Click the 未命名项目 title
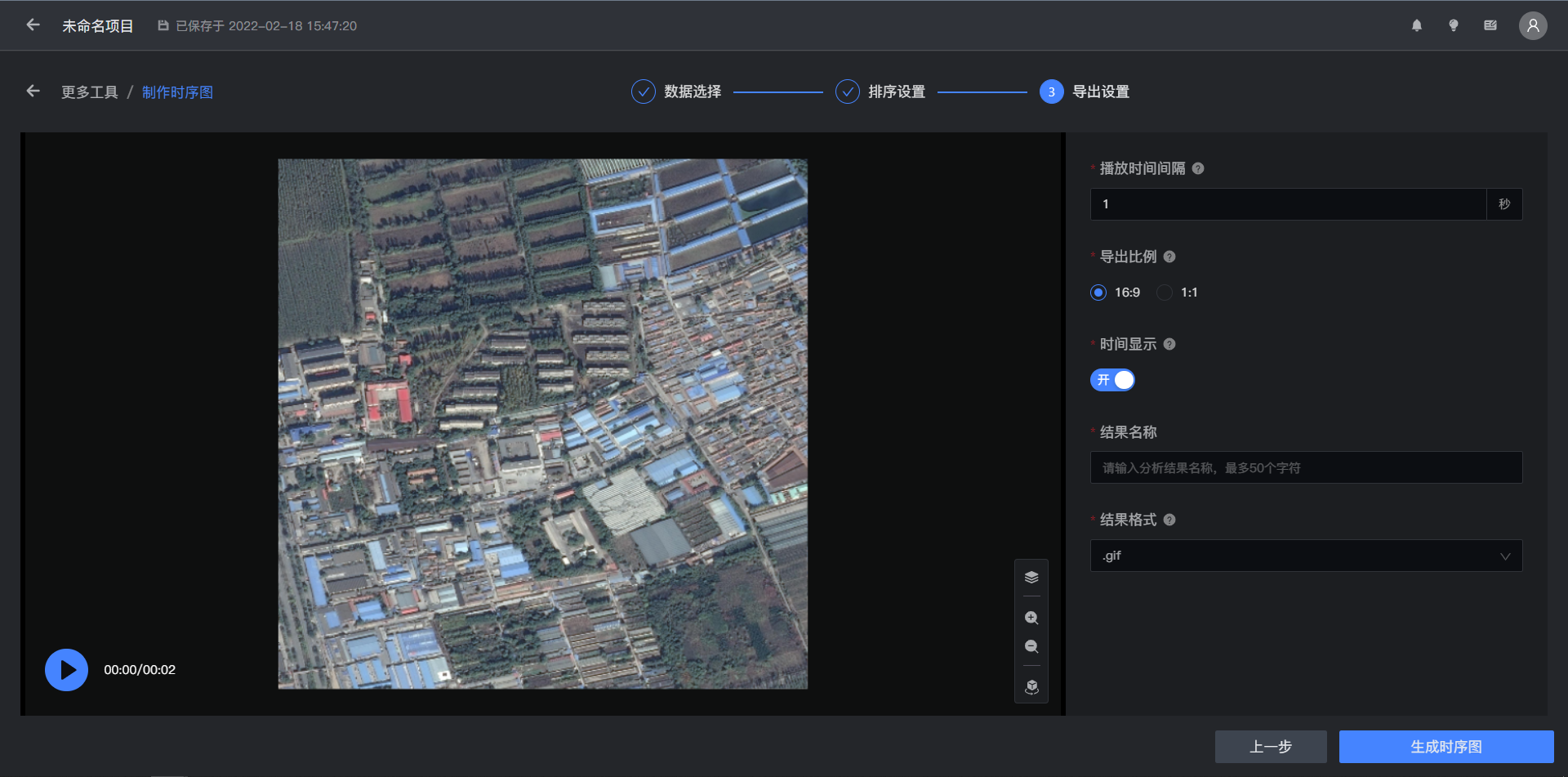 pyautogui.click(x=98, y=26)
